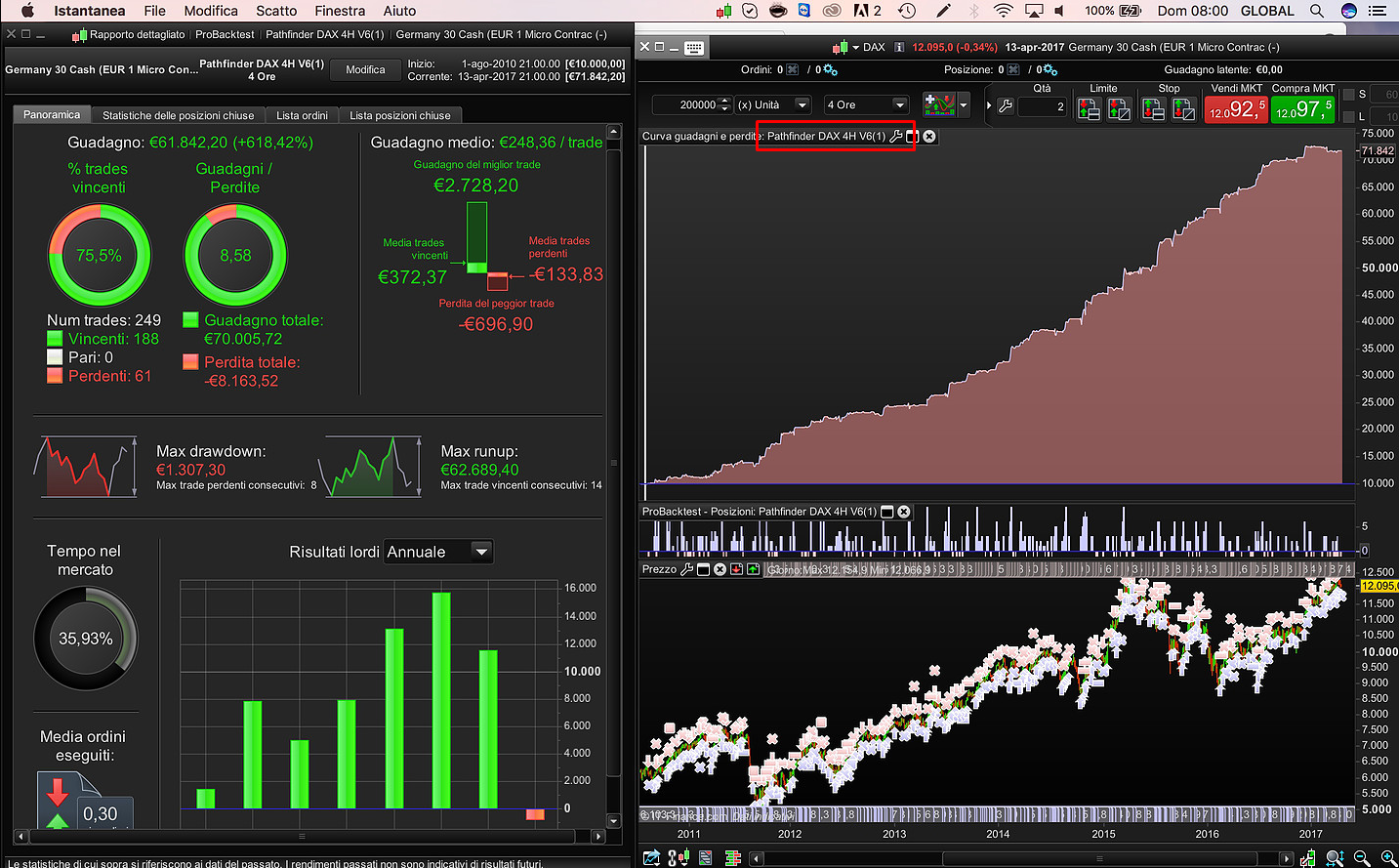Click the Qtà quantity input field
The width and height of the screenshot is (1399, 868).
click(x=1043, y=106)
